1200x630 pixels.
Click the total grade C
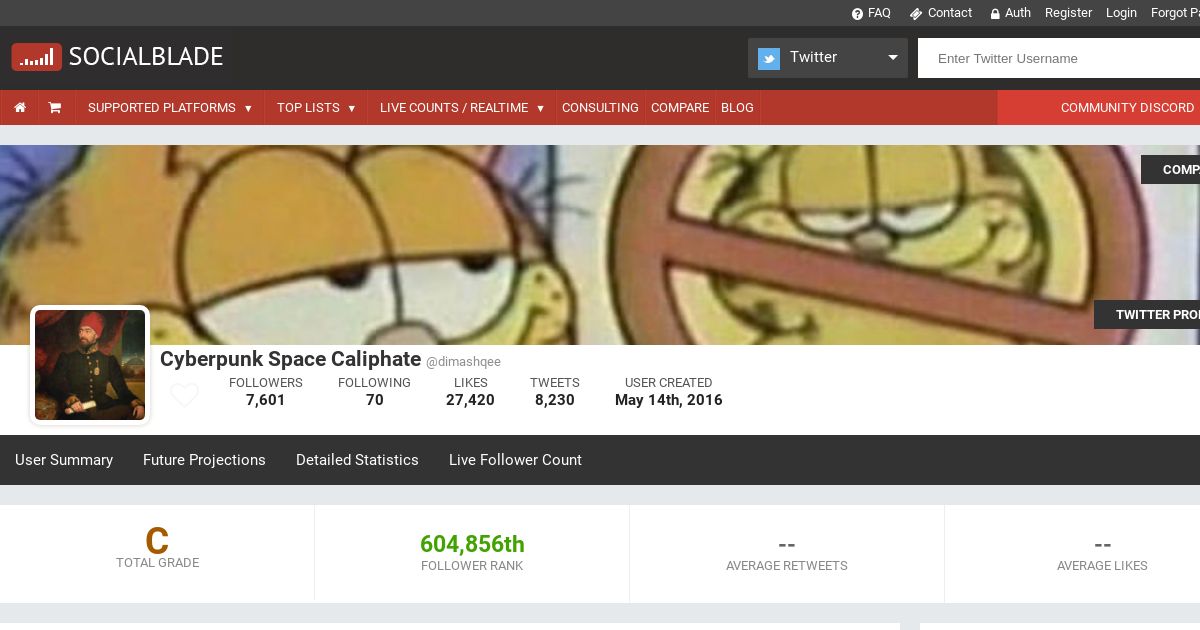[x=157, y=541]
